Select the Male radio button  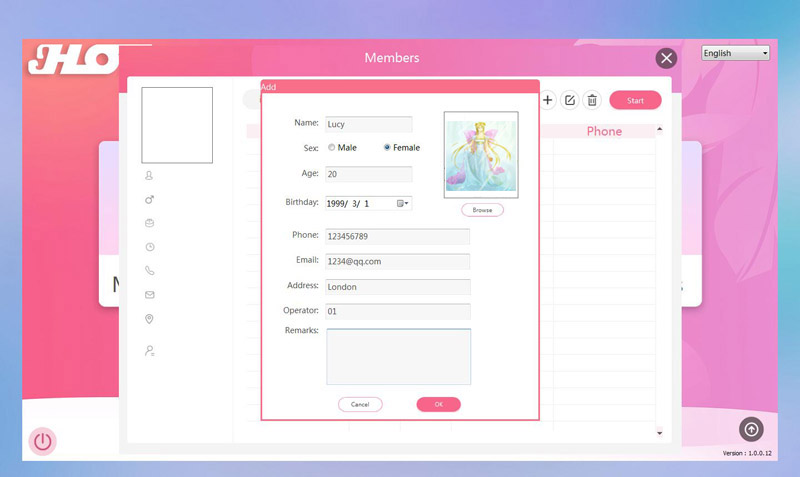coord(332,147)
